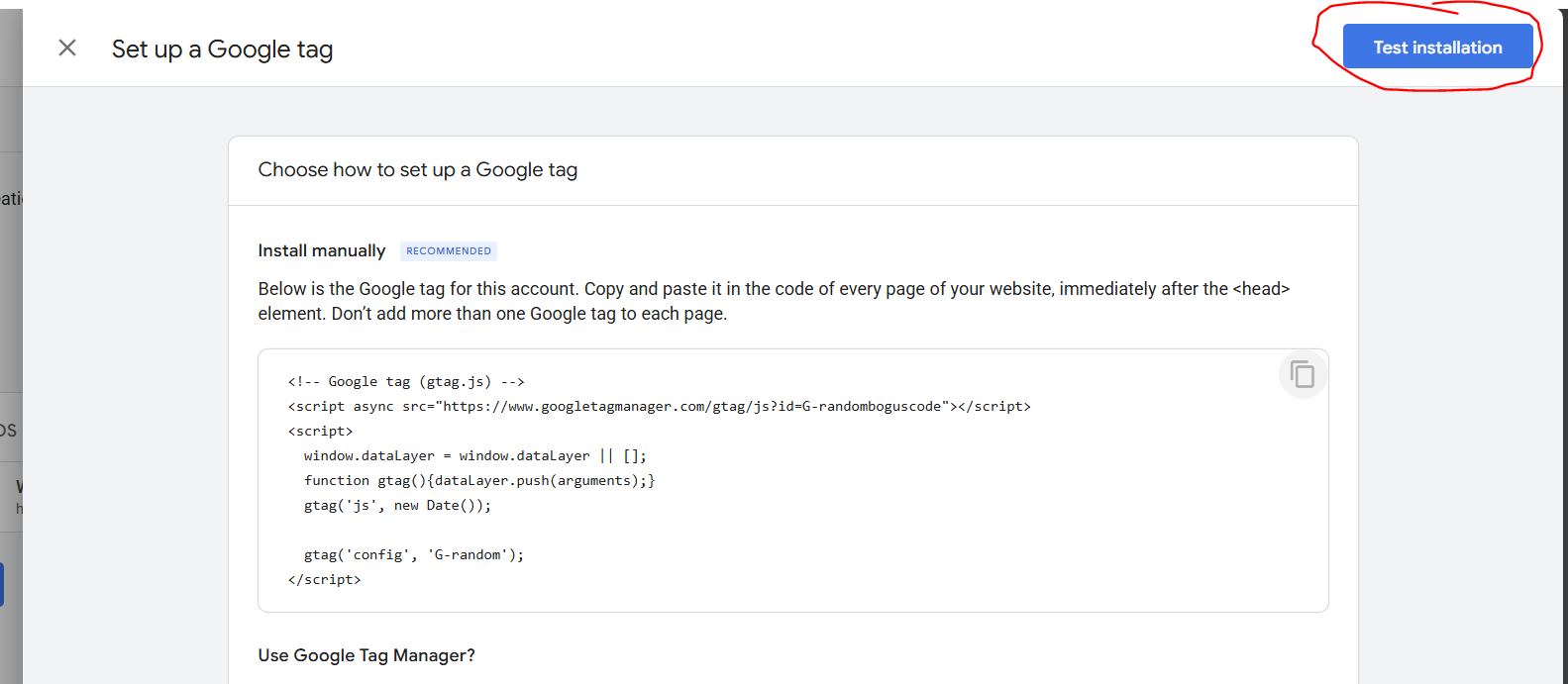This screenshot has width=1568, height=684.
Task: Click the installation instructions paragraph
Action: pos(773,301)
